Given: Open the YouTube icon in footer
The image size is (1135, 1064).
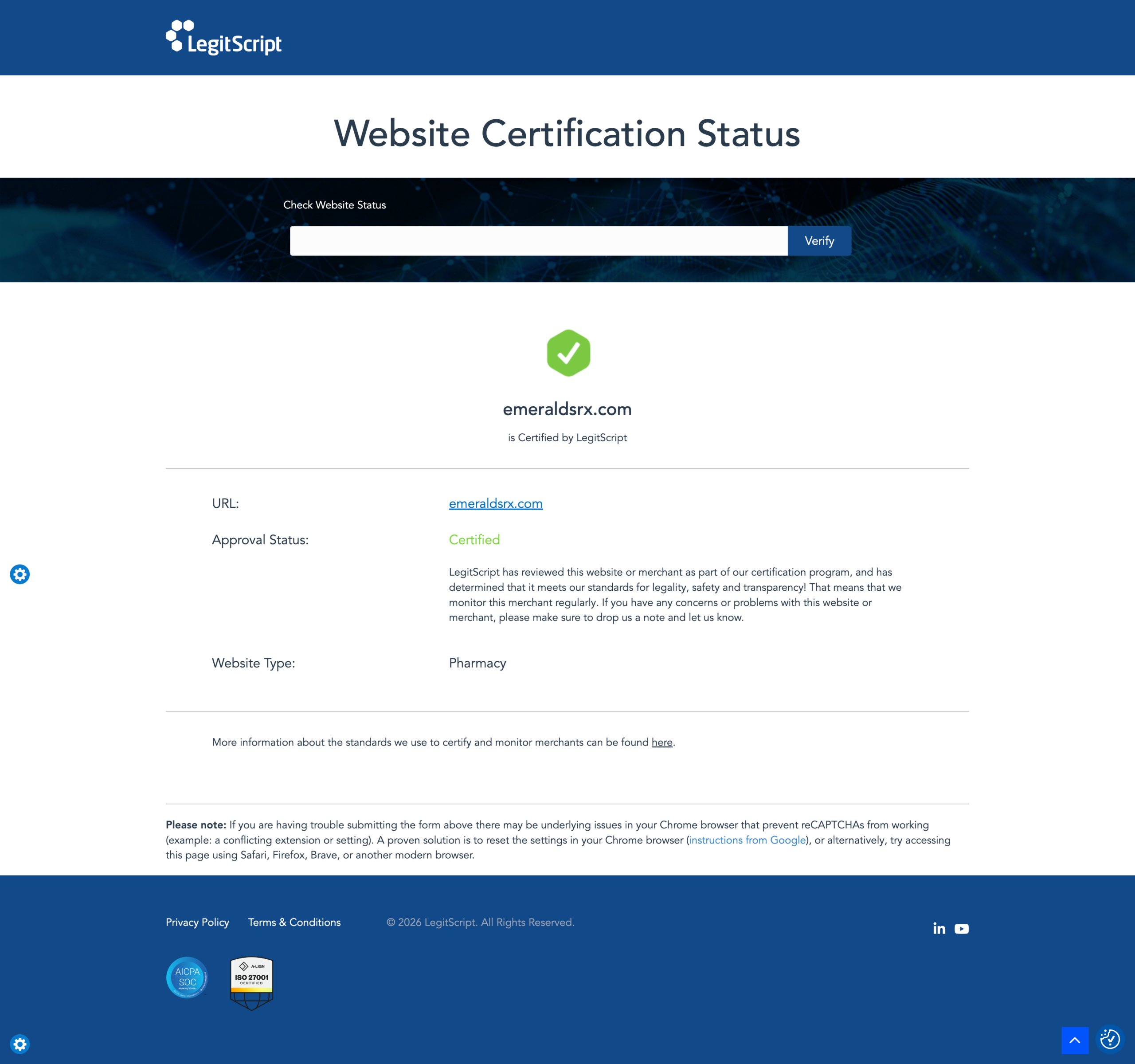Looking at the screenshot, I should [x=962, y=929].
